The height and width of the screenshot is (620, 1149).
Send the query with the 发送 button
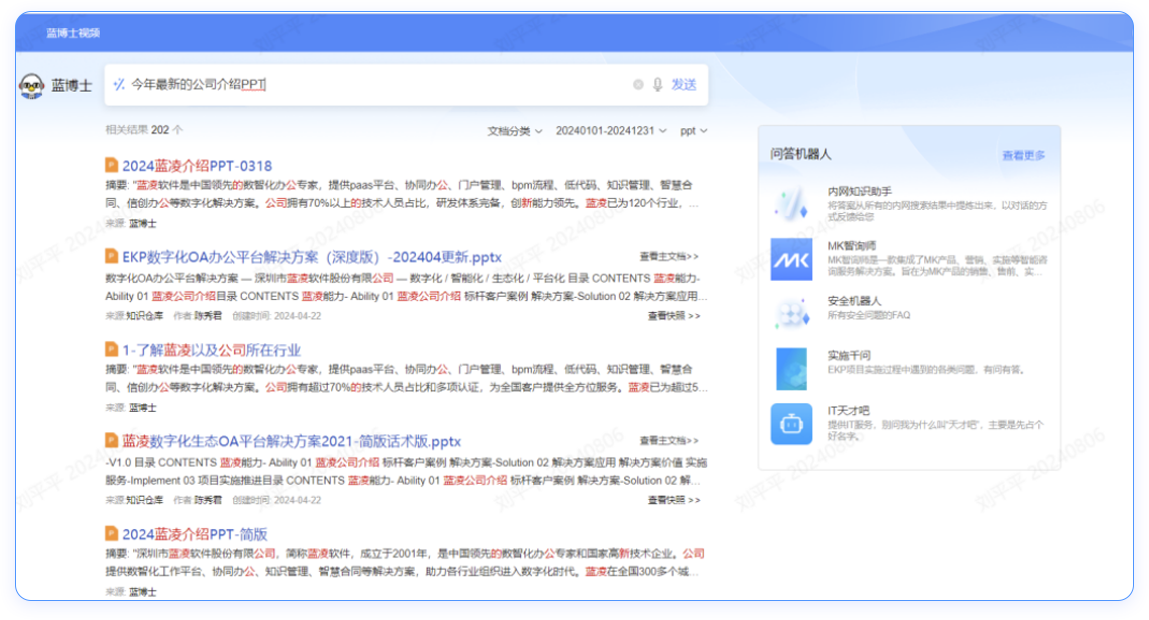coord(684,85)
